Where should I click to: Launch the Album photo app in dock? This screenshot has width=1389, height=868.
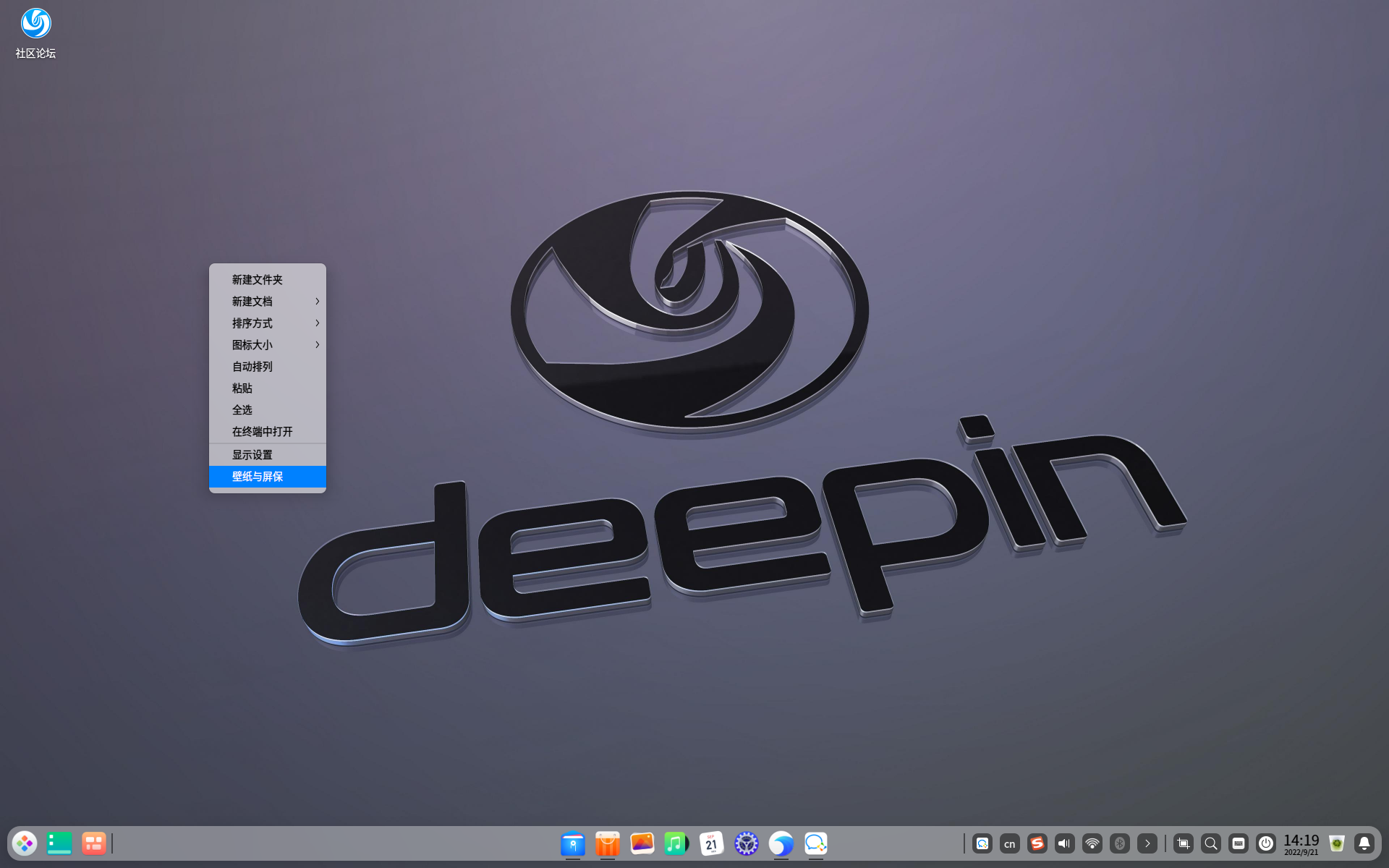click(642, 843)
